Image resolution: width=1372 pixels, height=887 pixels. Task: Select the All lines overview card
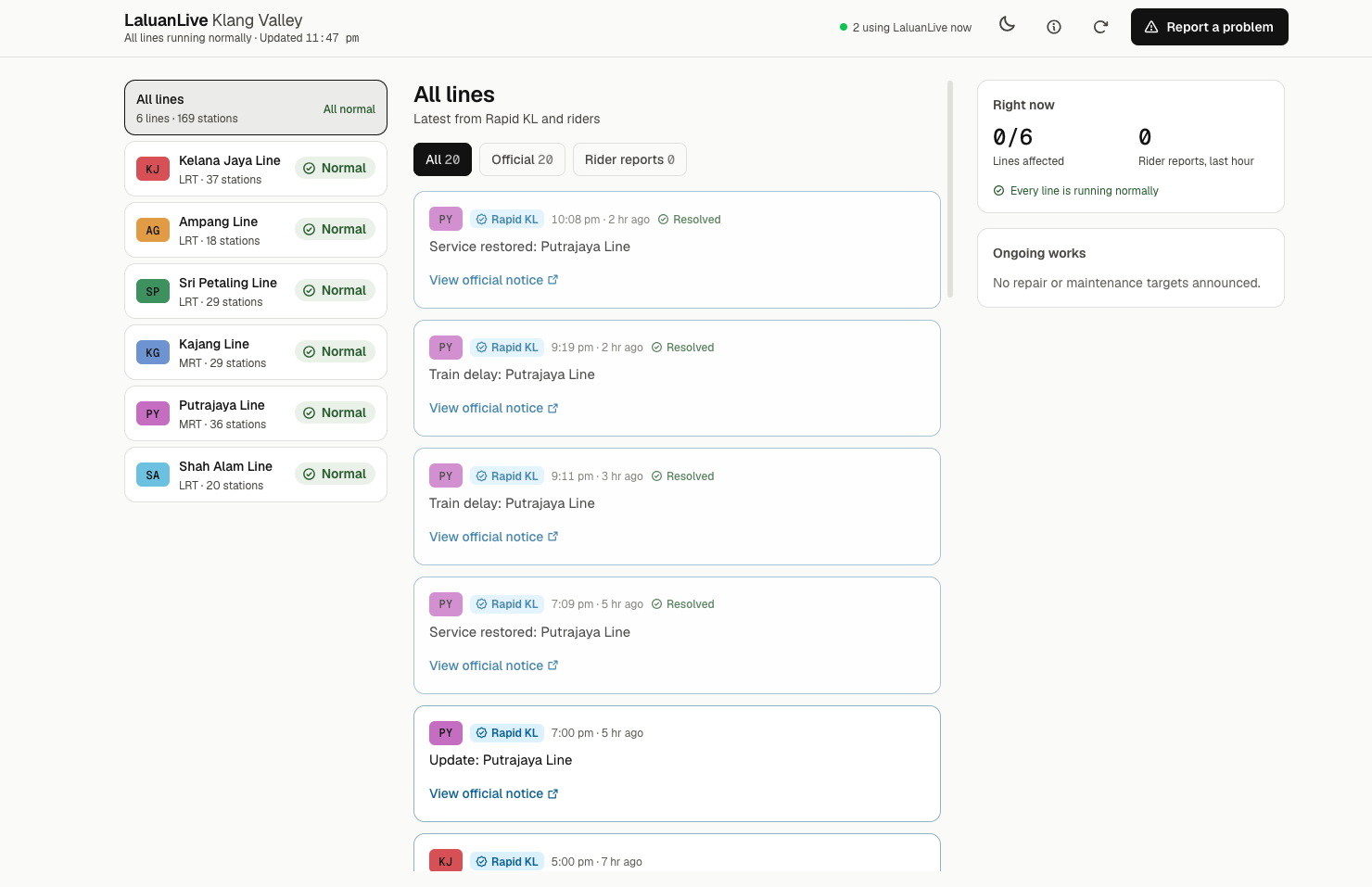pos(256,108)
